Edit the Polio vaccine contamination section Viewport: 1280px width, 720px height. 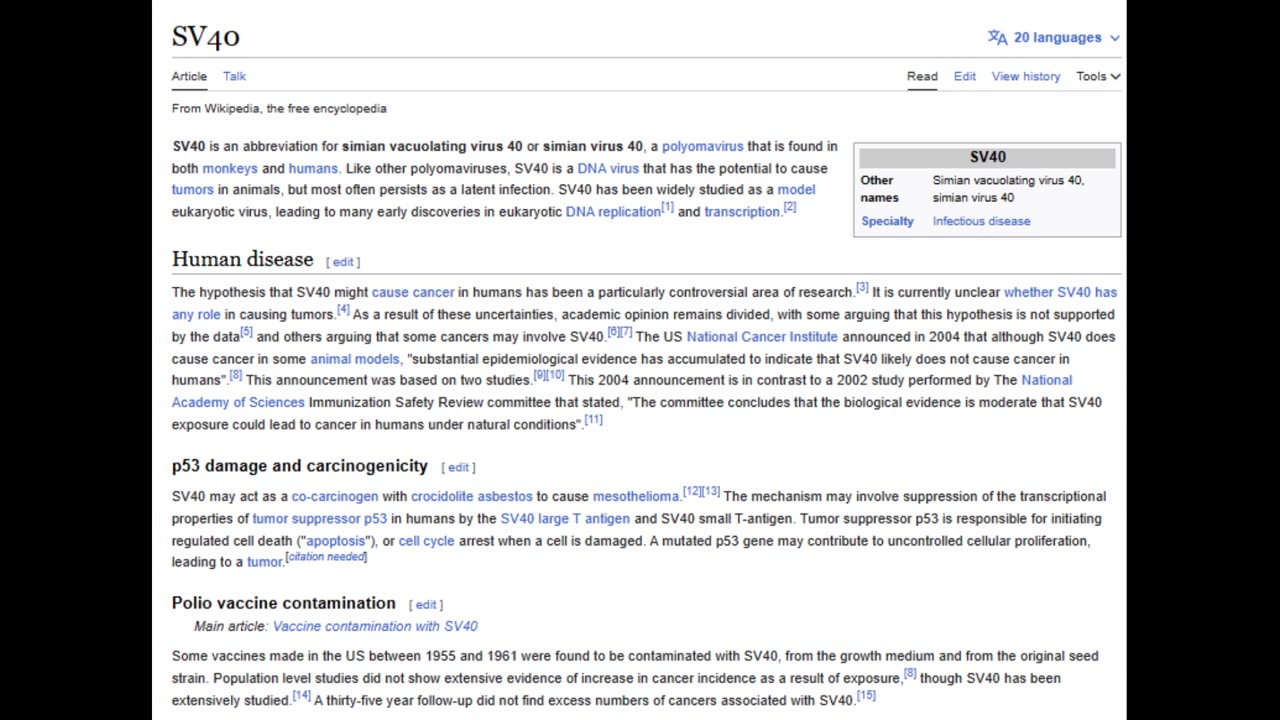(x=426, y=604)
